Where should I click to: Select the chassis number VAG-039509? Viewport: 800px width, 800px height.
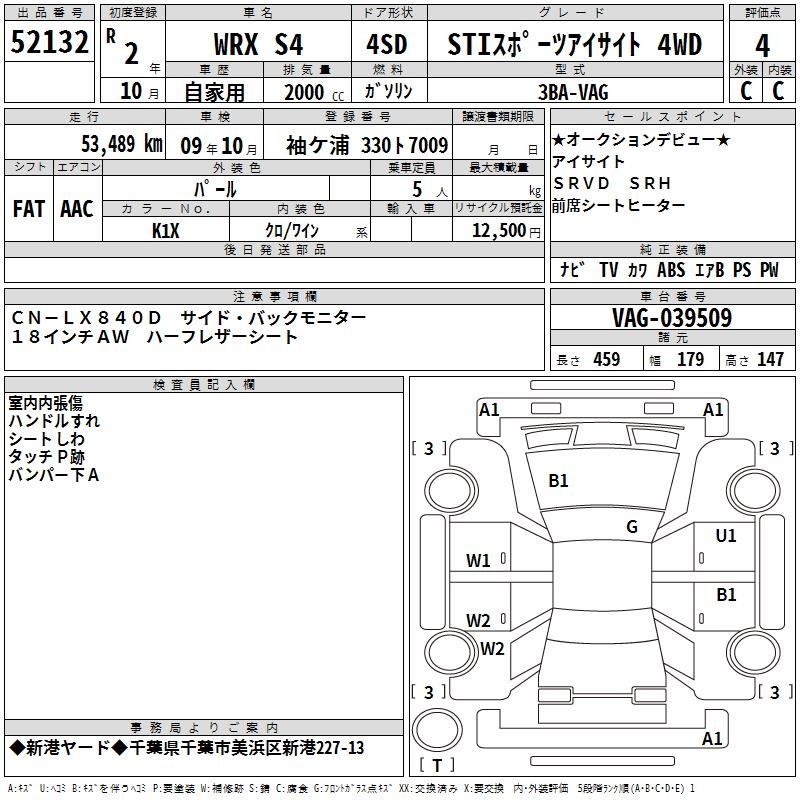coord(672,318)
